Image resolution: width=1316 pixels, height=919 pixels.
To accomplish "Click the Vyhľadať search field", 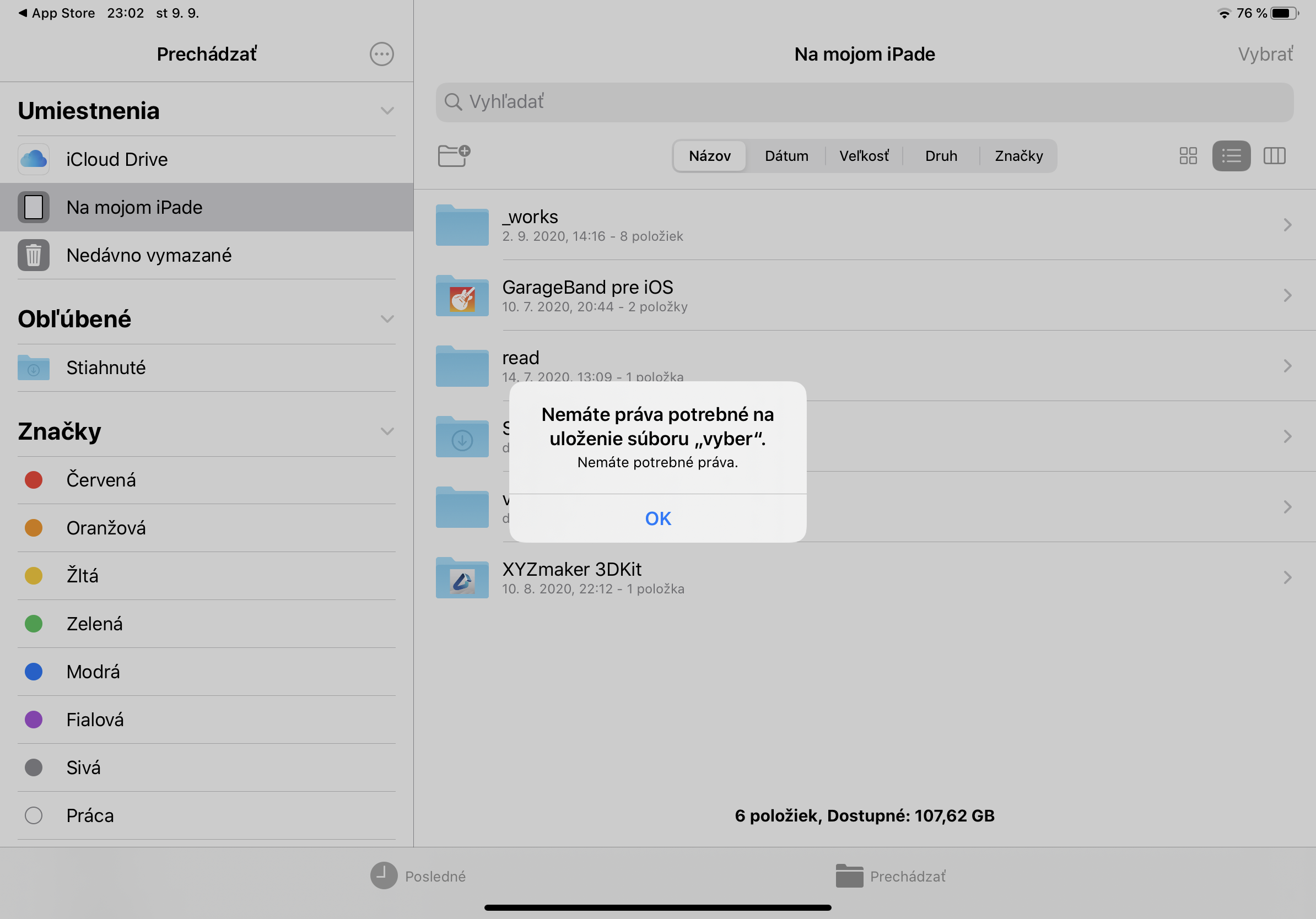I will coord(864,102).
